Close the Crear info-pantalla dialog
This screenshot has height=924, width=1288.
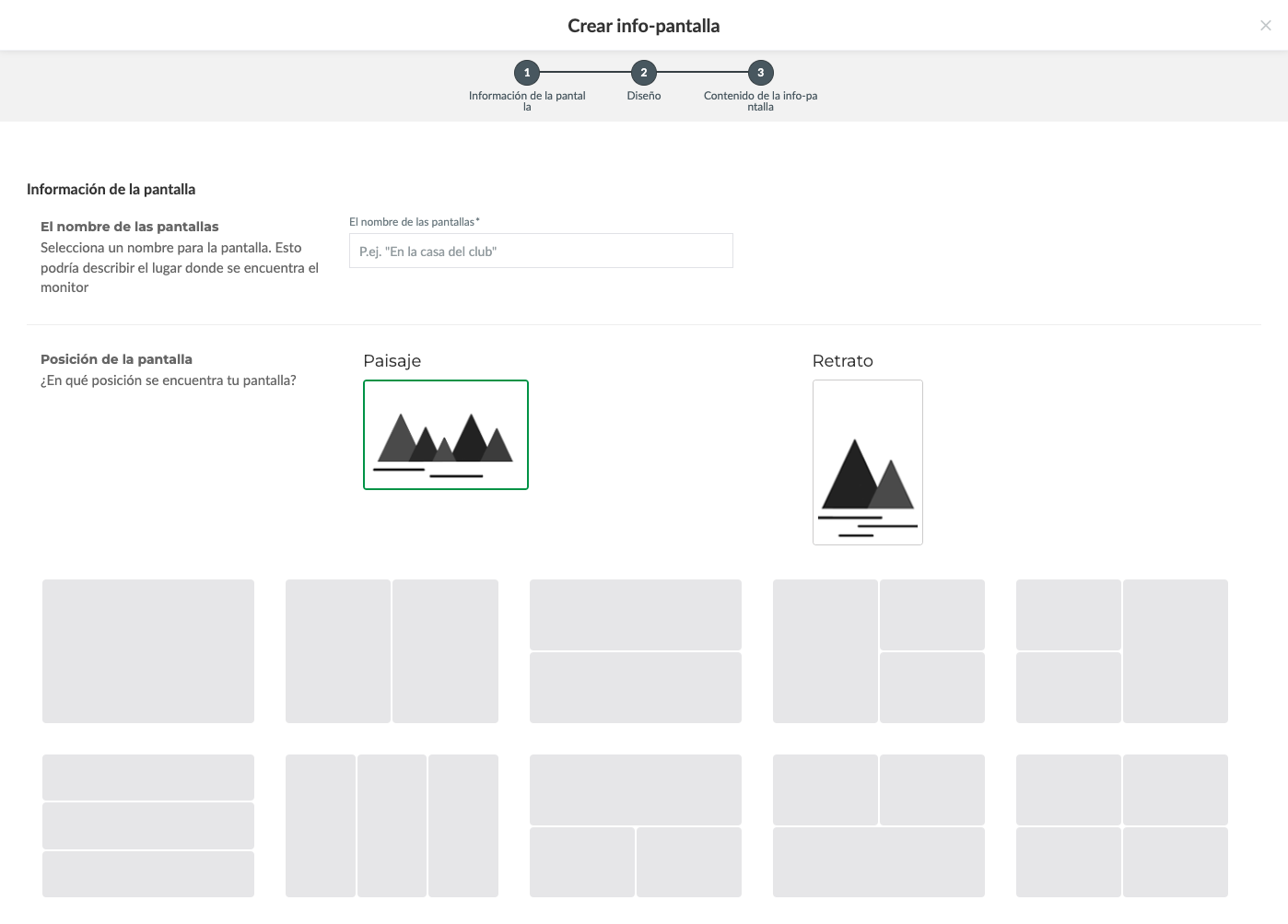point(1265,26)
